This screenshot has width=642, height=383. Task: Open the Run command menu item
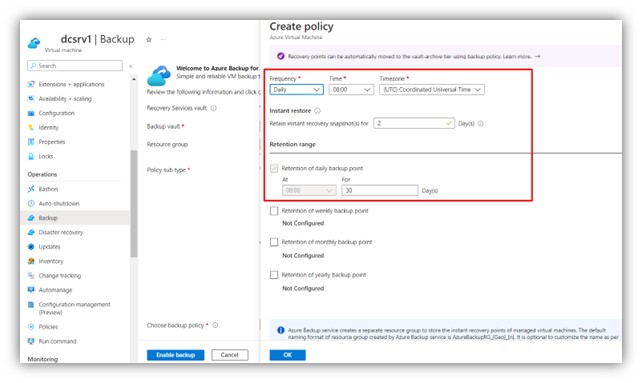57,341
